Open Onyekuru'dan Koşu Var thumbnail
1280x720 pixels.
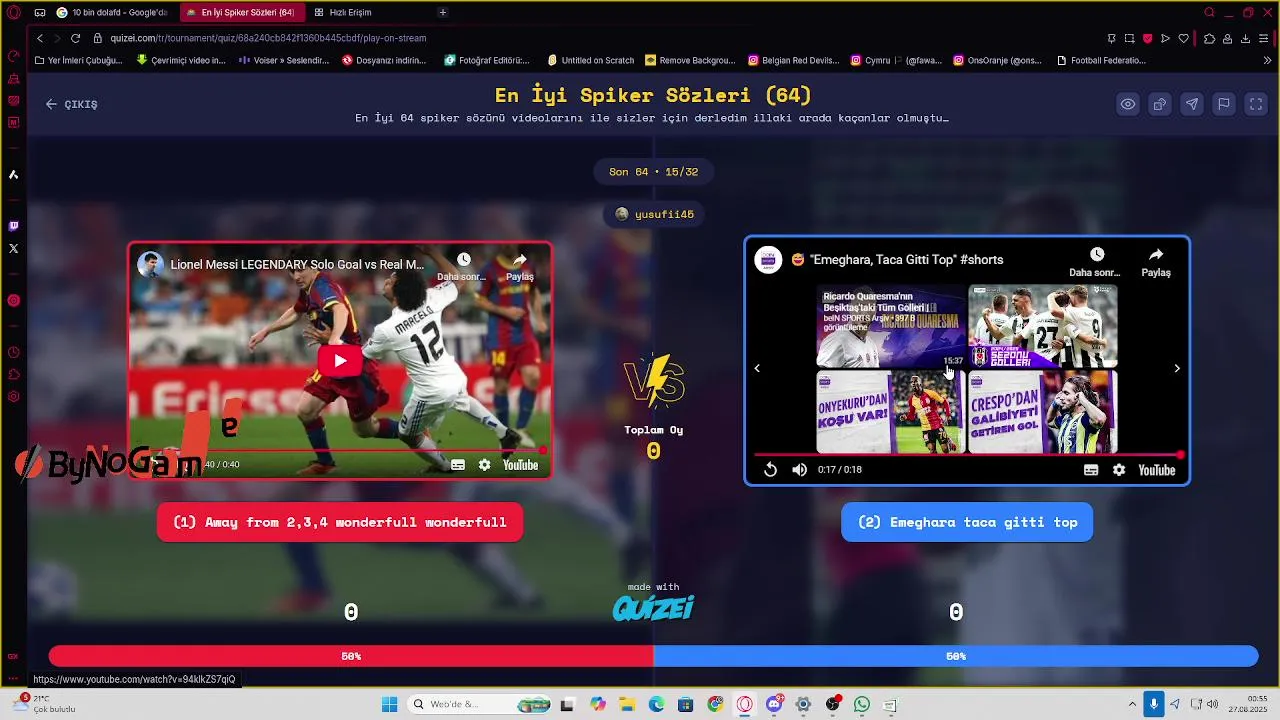point(891,412)
